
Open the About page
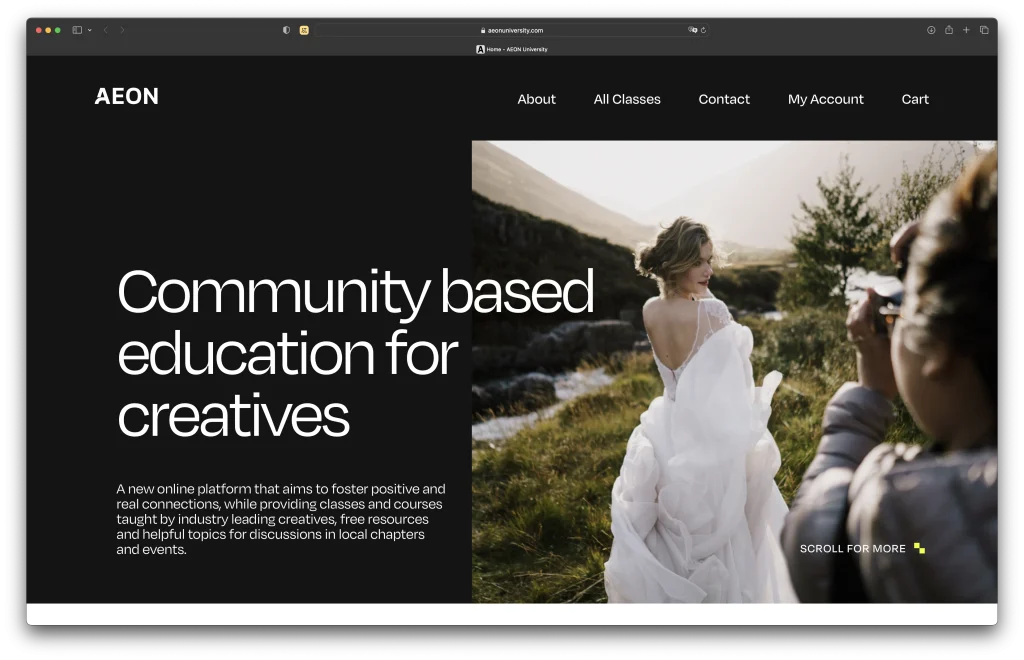(x=536, y=99)
